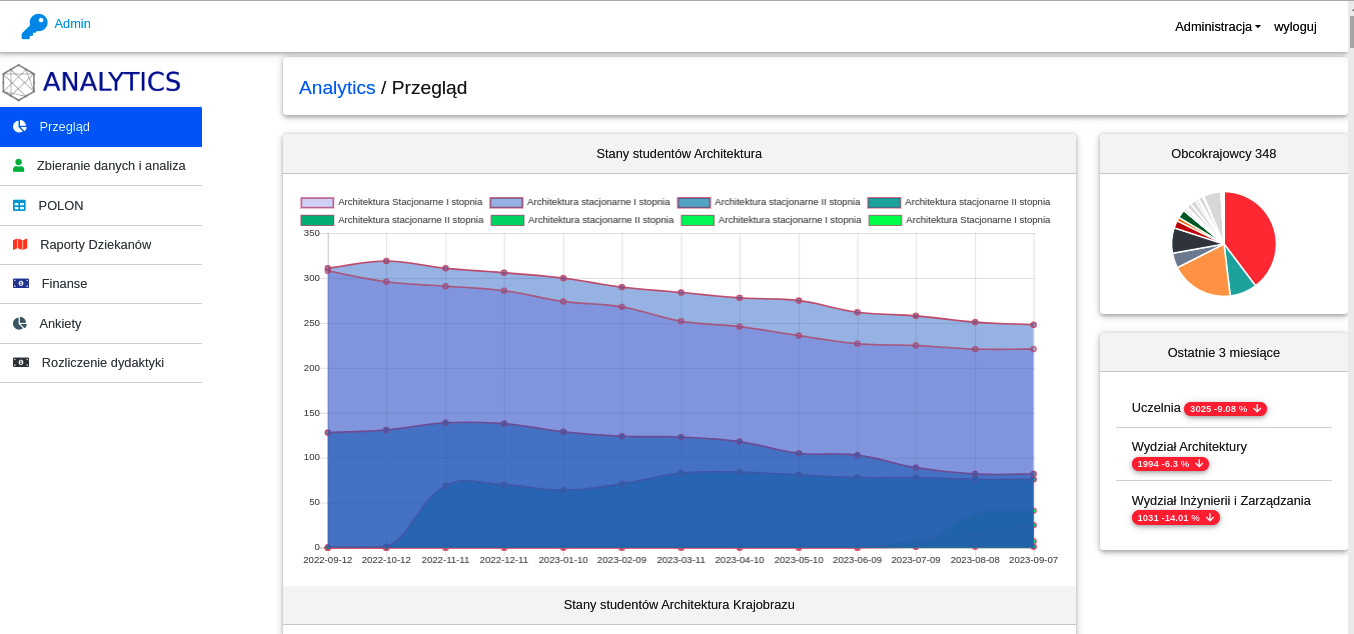The width and height of the screenshot is (1354, 634).
Task: Open the Administracja dropdown menu
Action: pyautogui.click(x=1217, y=26)
